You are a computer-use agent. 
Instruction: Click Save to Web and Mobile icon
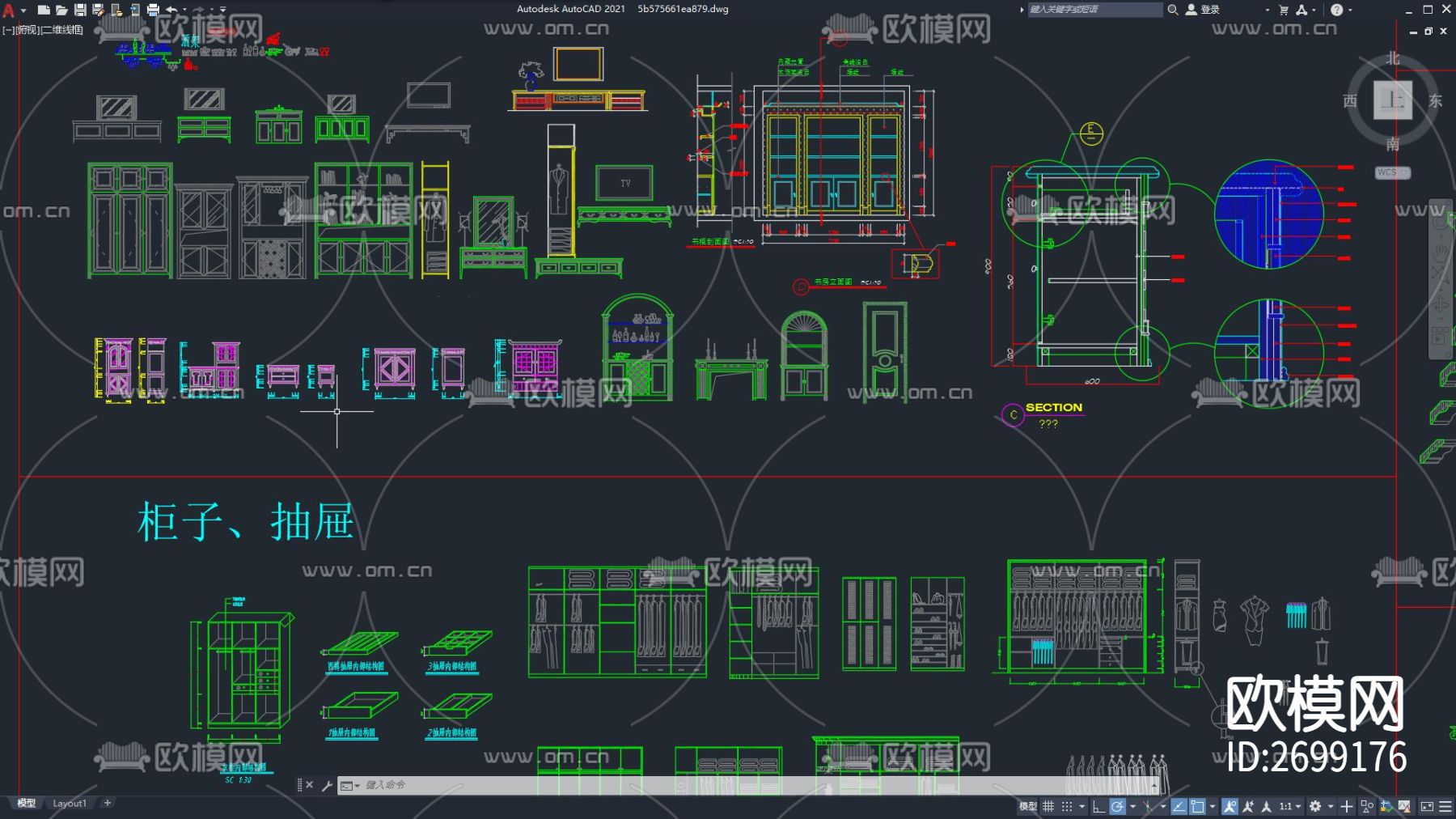point(134,11)
